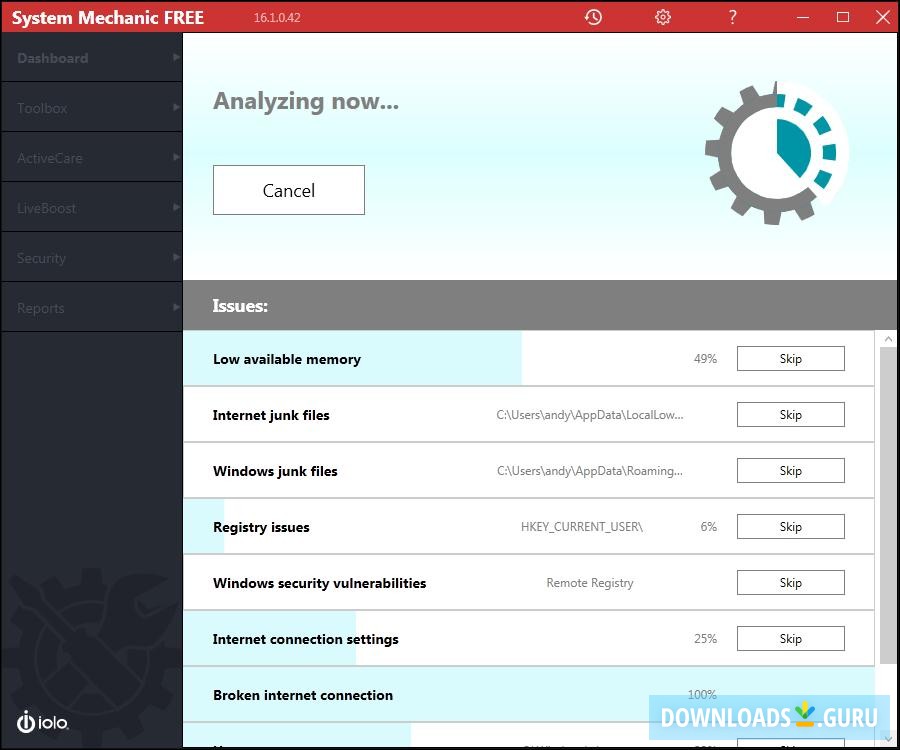Open the help question mark icon
Viewport: 900px width, 750px height.
pos(731,17)
